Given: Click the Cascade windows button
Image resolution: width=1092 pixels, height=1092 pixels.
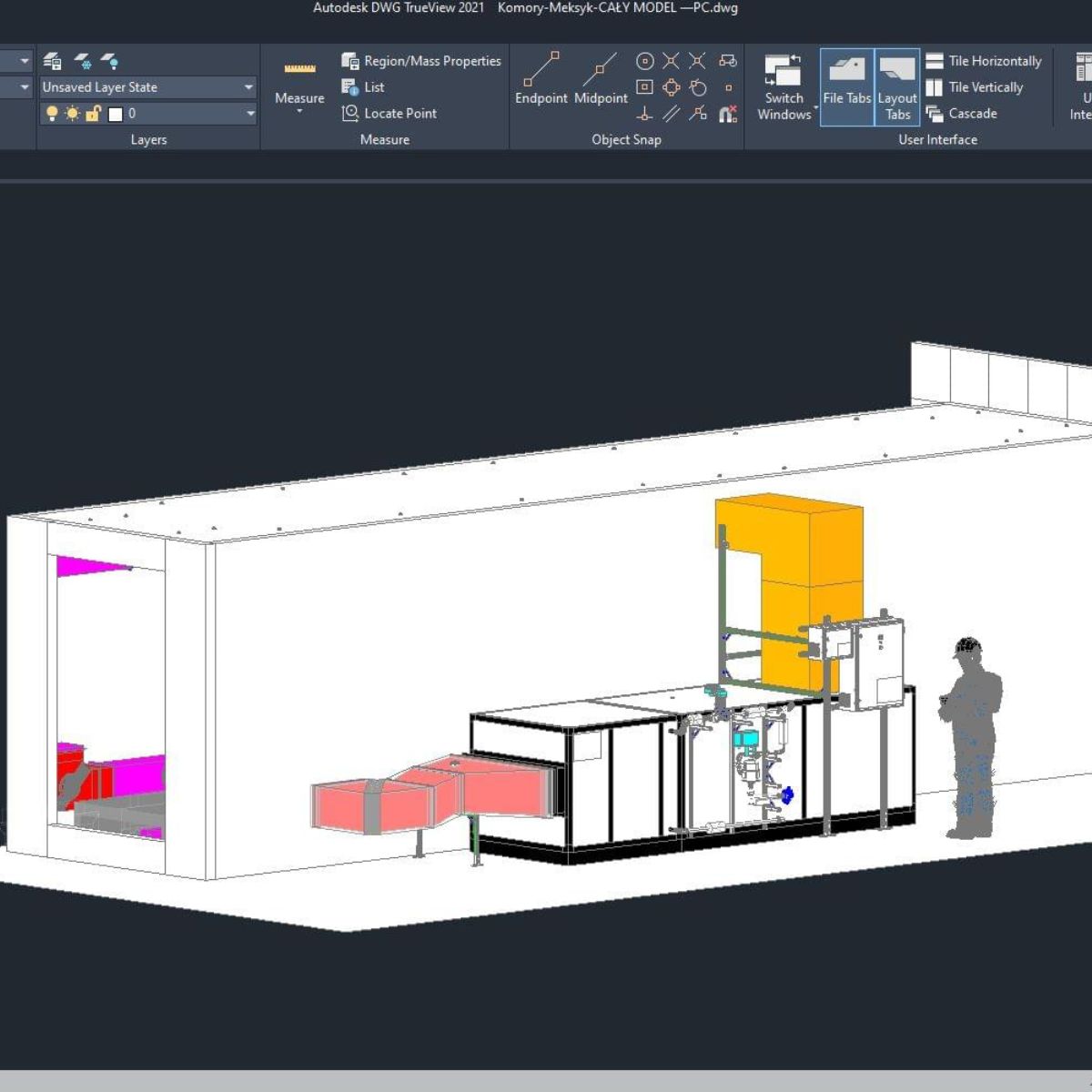Looking at the screenshot, I should 962,114.
